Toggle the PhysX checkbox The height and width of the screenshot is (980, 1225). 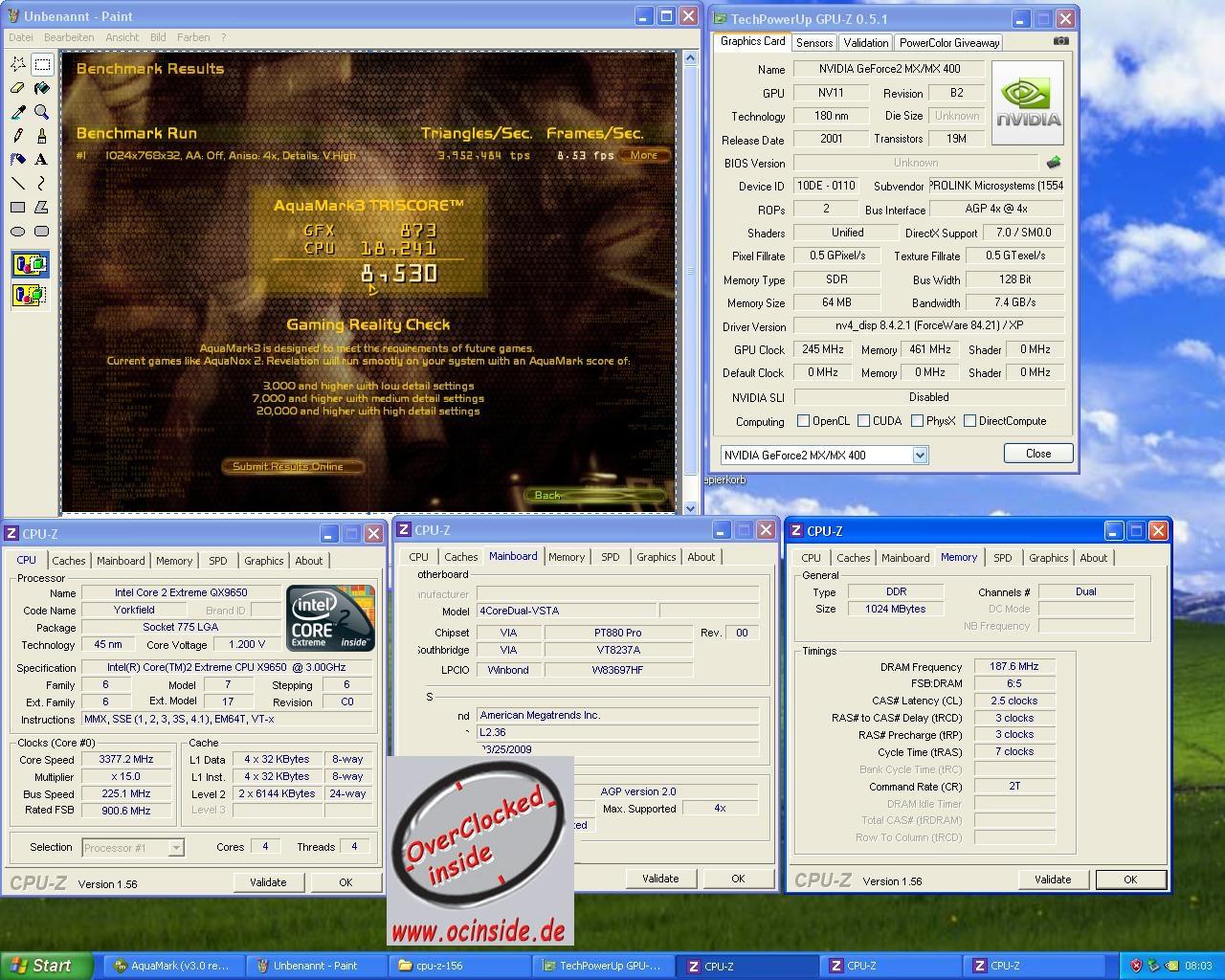[918, 421]
